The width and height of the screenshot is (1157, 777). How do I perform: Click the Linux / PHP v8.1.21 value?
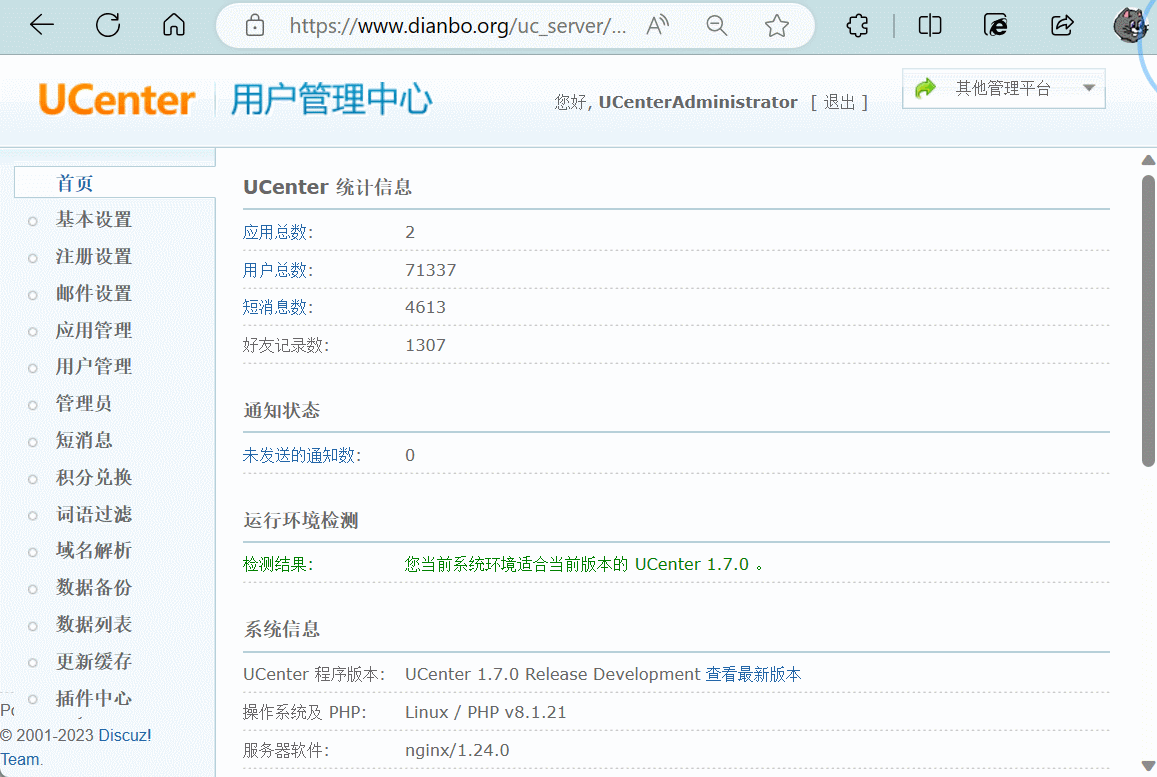486,712
